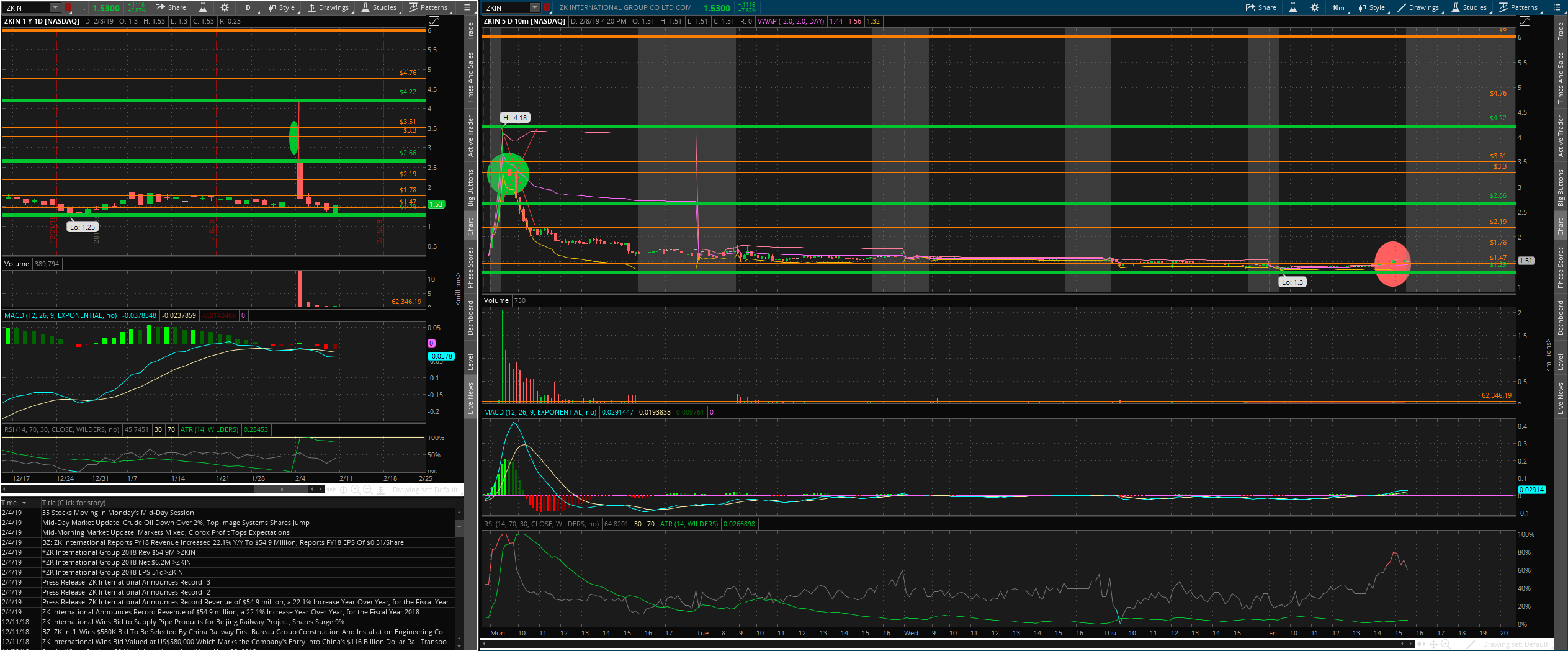Toggle the left chart's price axis scale icon
This screenshot has width=1568, height=651.
[434, 21]
